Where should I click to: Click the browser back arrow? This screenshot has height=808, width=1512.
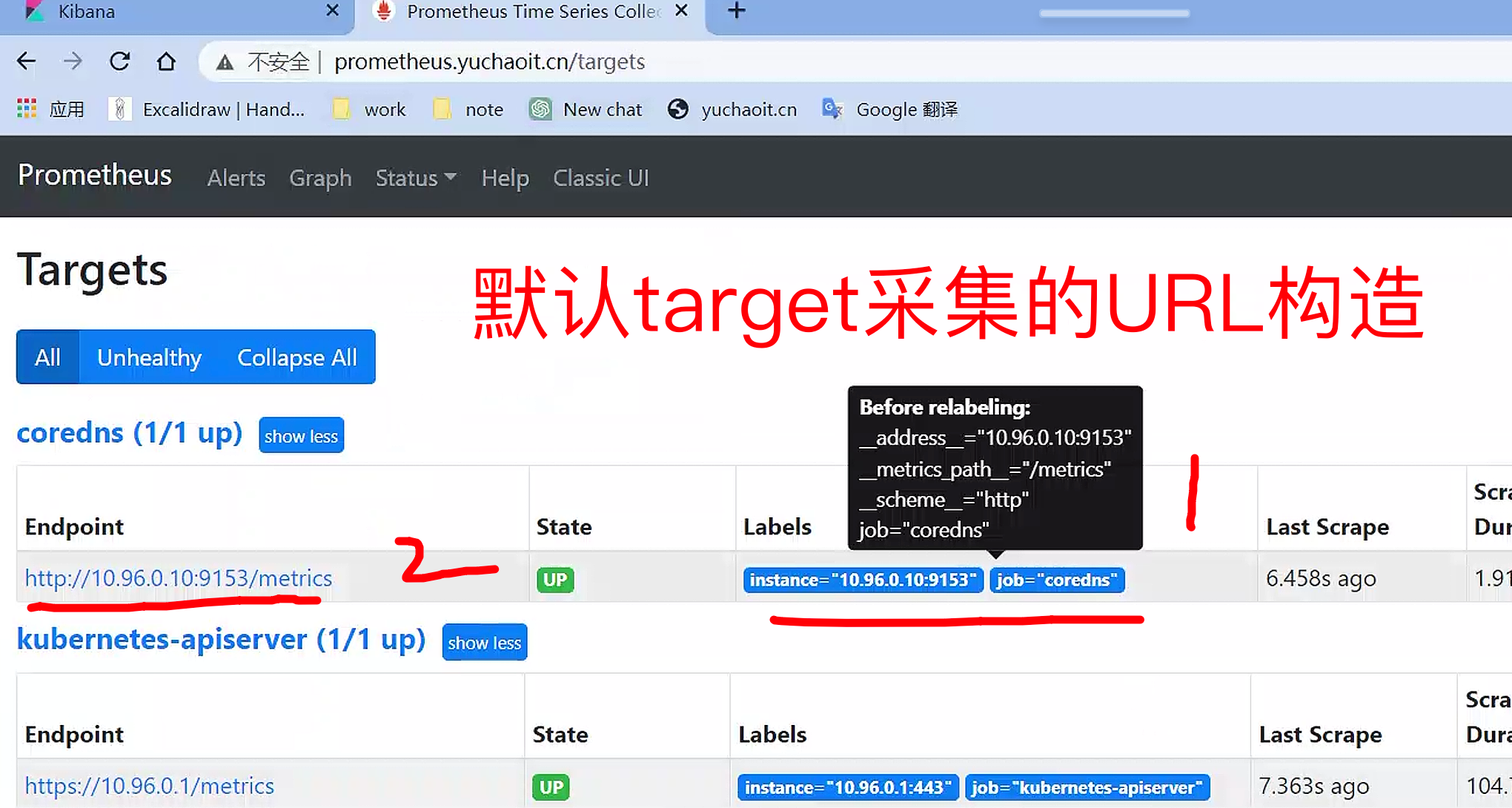tap(27, 62)
